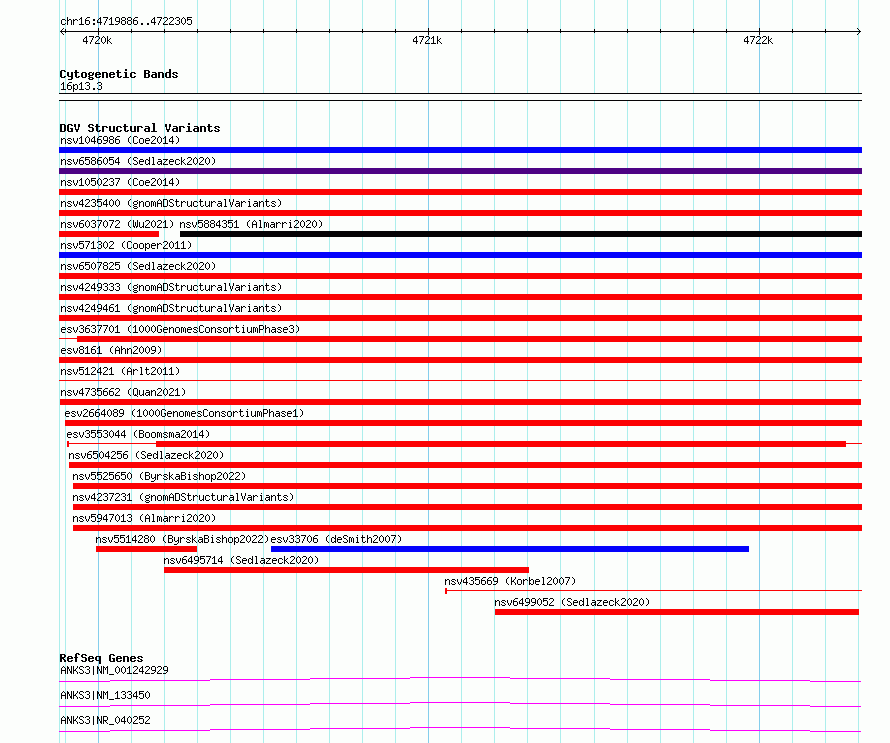Open esv3553044 (Boomsma2014) variant label

[x=138, y=434]
